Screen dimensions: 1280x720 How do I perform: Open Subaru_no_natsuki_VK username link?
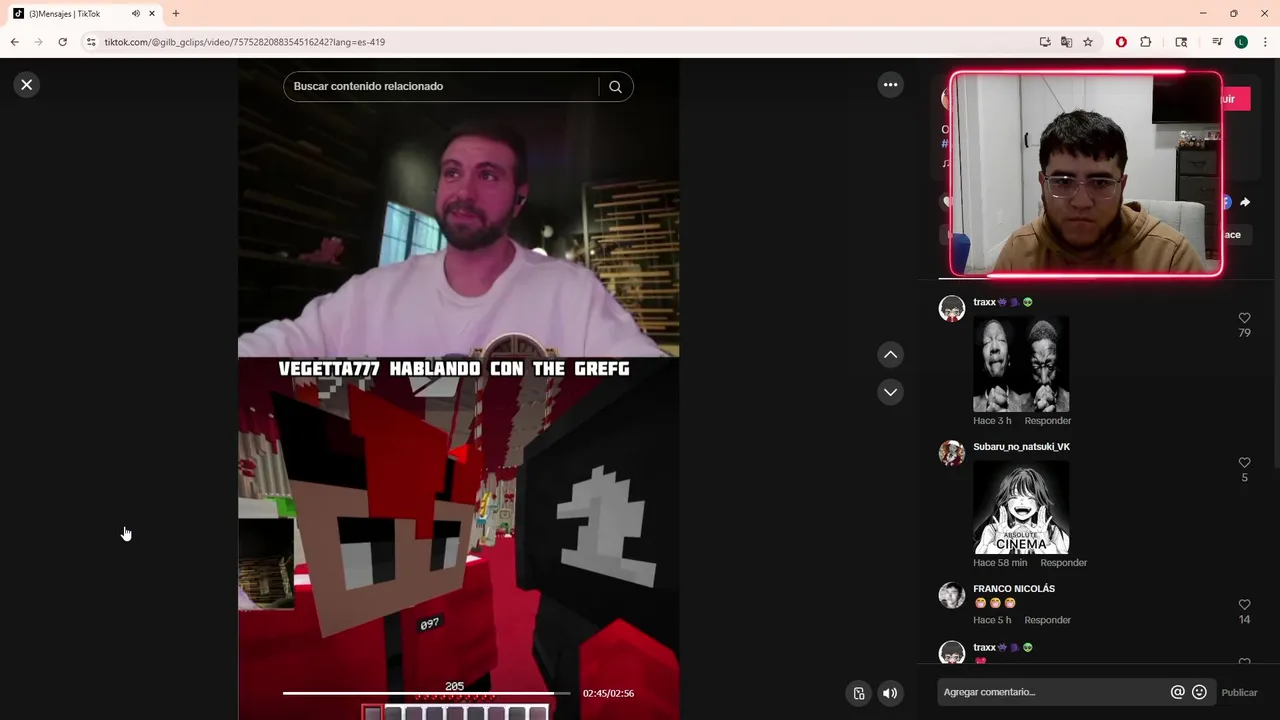pos(1021,447)
